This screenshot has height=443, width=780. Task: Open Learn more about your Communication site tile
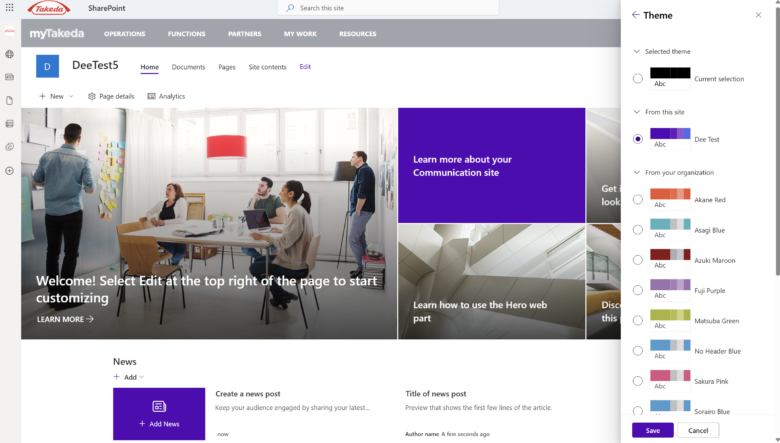point(491,165)
